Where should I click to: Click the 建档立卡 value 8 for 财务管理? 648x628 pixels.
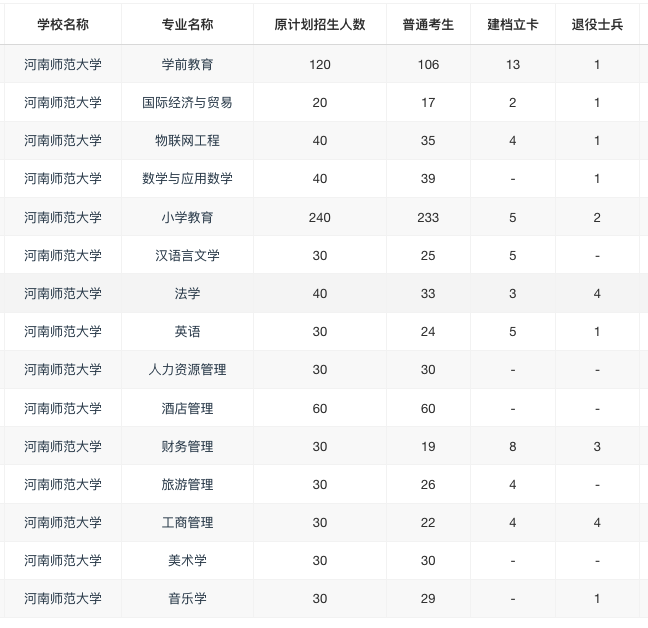pos(512,446)
